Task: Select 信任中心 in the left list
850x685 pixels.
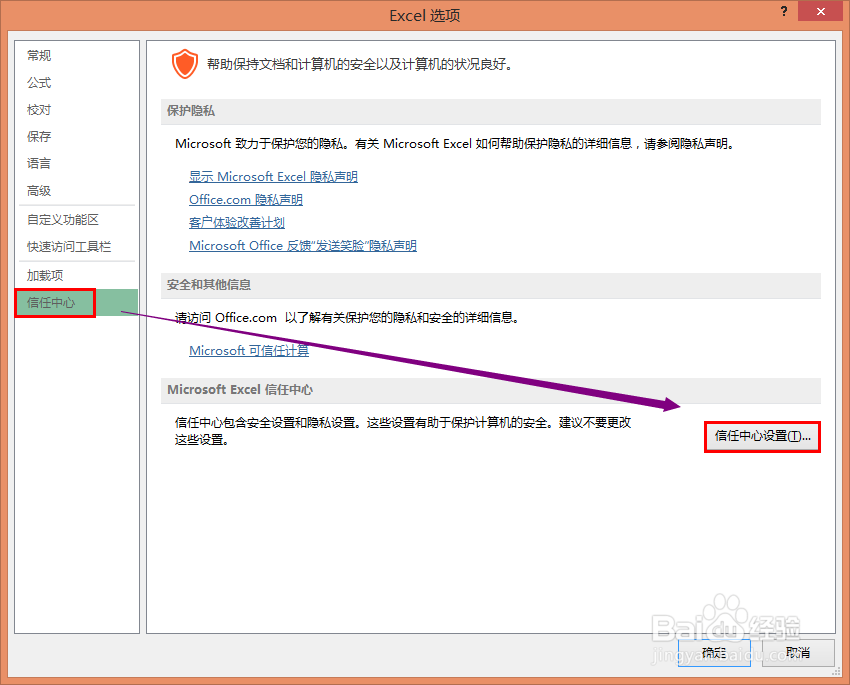Action: [76, 302]
